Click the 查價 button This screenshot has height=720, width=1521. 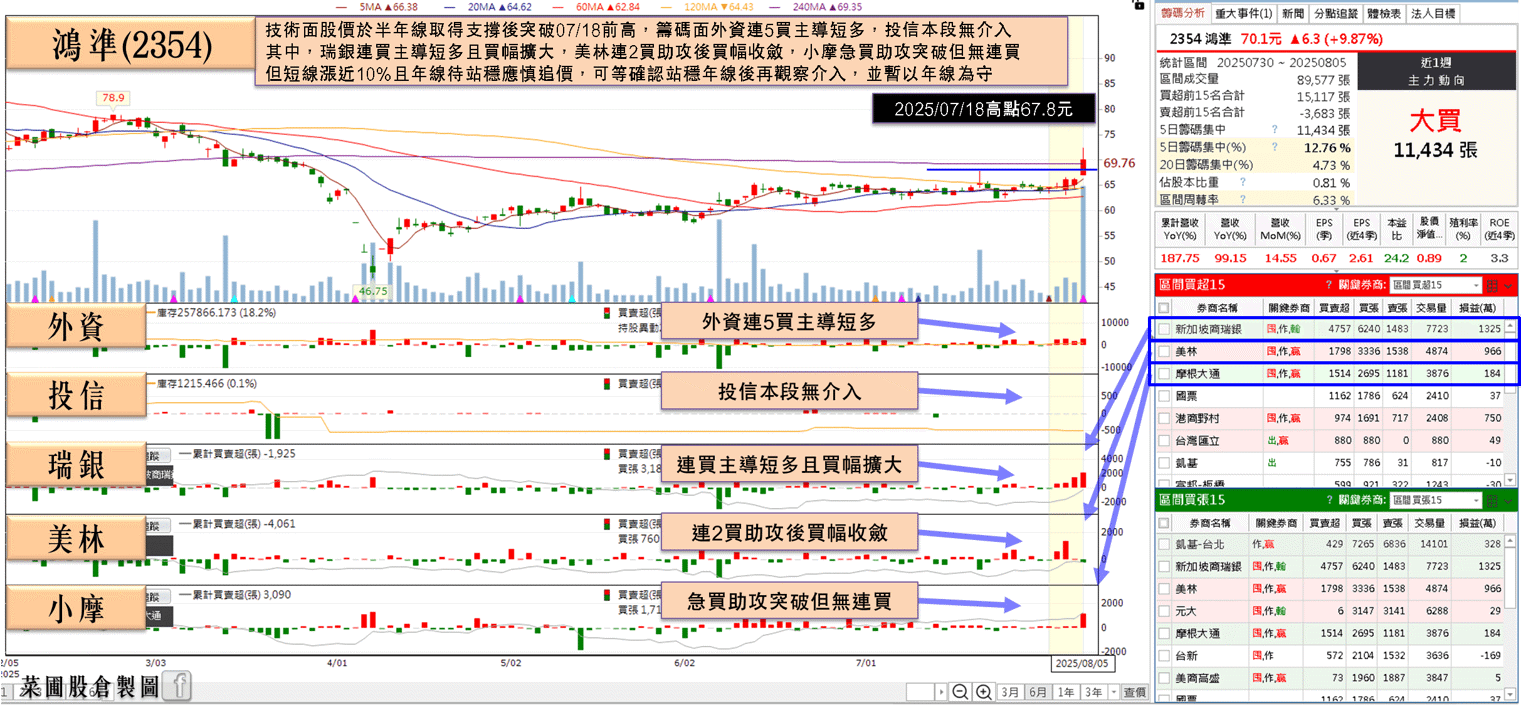[1134, 692]
